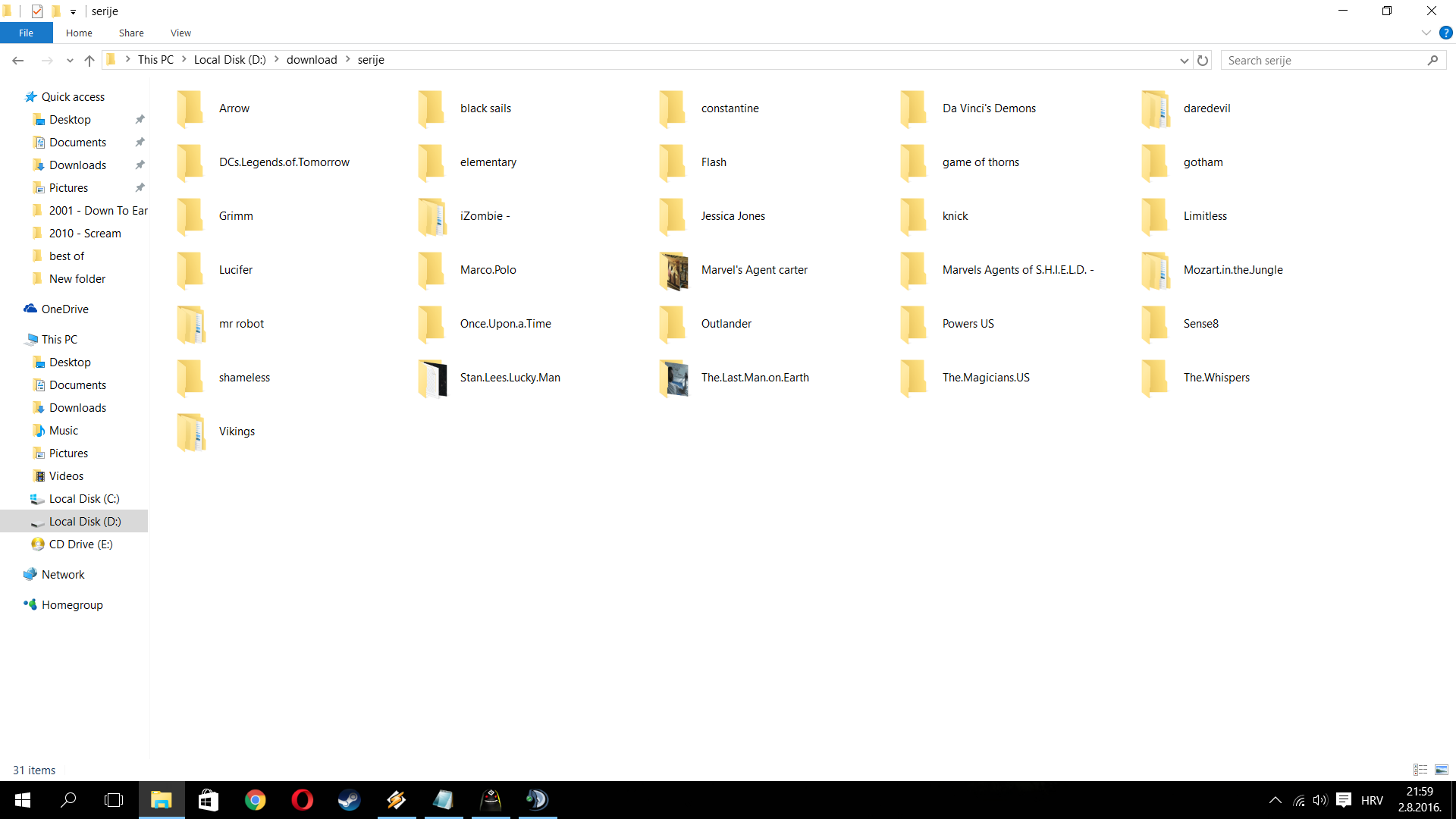
Task: Go up one folder level arrow
Action: 89,60
